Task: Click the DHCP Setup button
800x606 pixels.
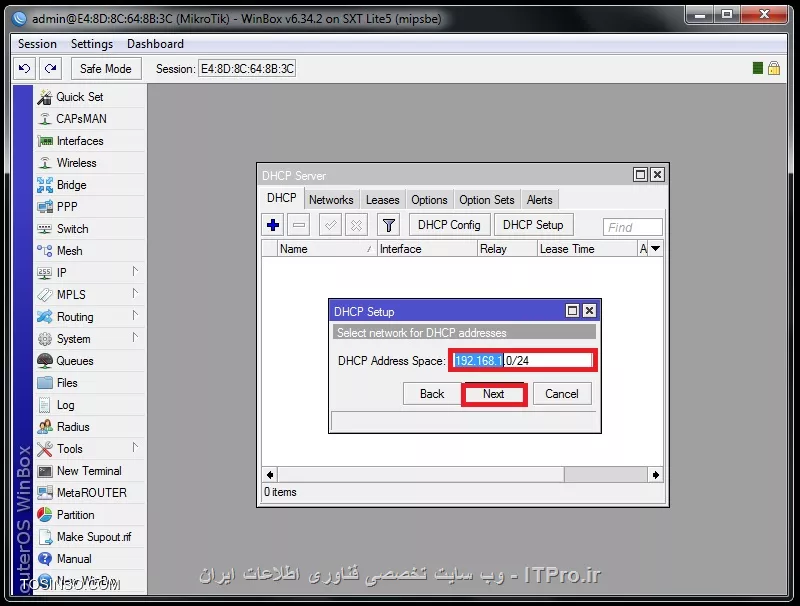Action: coord(533,225)
